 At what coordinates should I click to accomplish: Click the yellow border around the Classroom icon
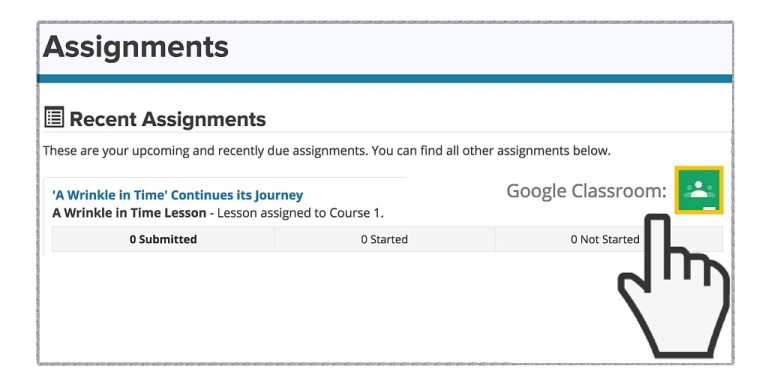pyautogui.click(x=698, y=168)
